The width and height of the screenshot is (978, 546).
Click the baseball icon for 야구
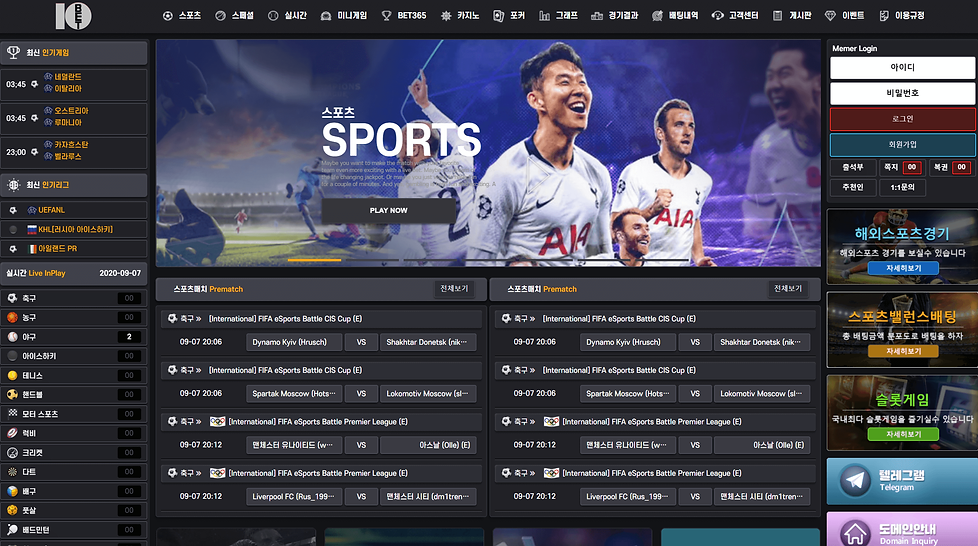click(x=12, y=337)
